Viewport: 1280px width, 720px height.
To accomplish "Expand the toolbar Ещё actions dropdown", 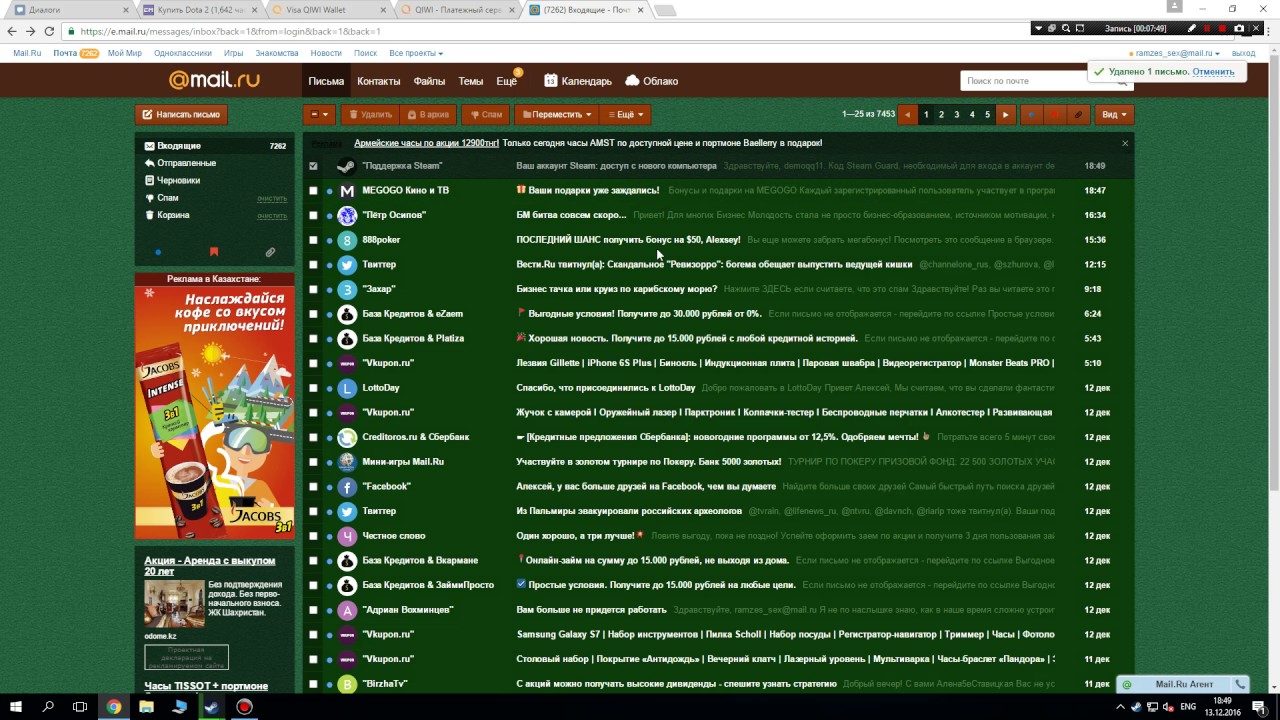I will pos(626,114).
